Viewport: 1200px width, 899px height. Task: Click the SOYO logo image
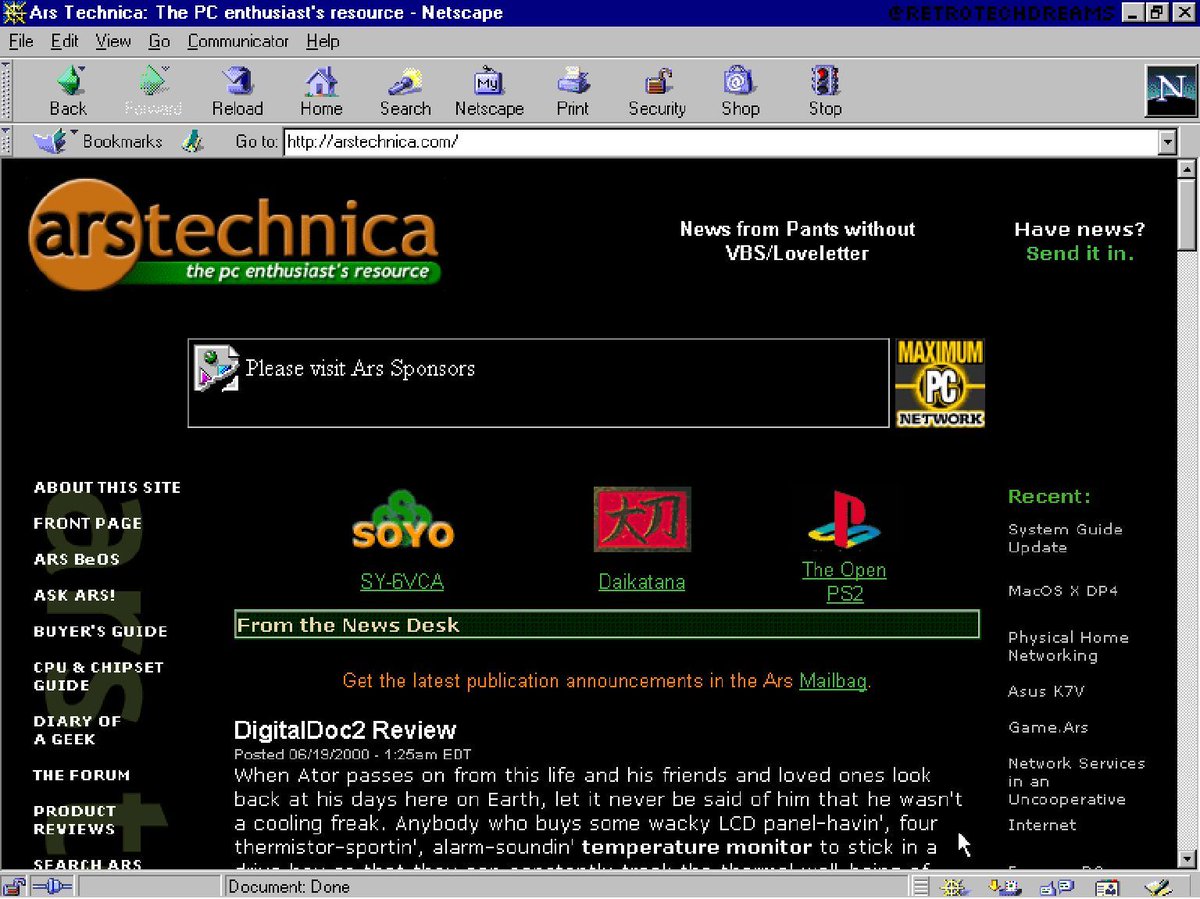pos(402,521)
